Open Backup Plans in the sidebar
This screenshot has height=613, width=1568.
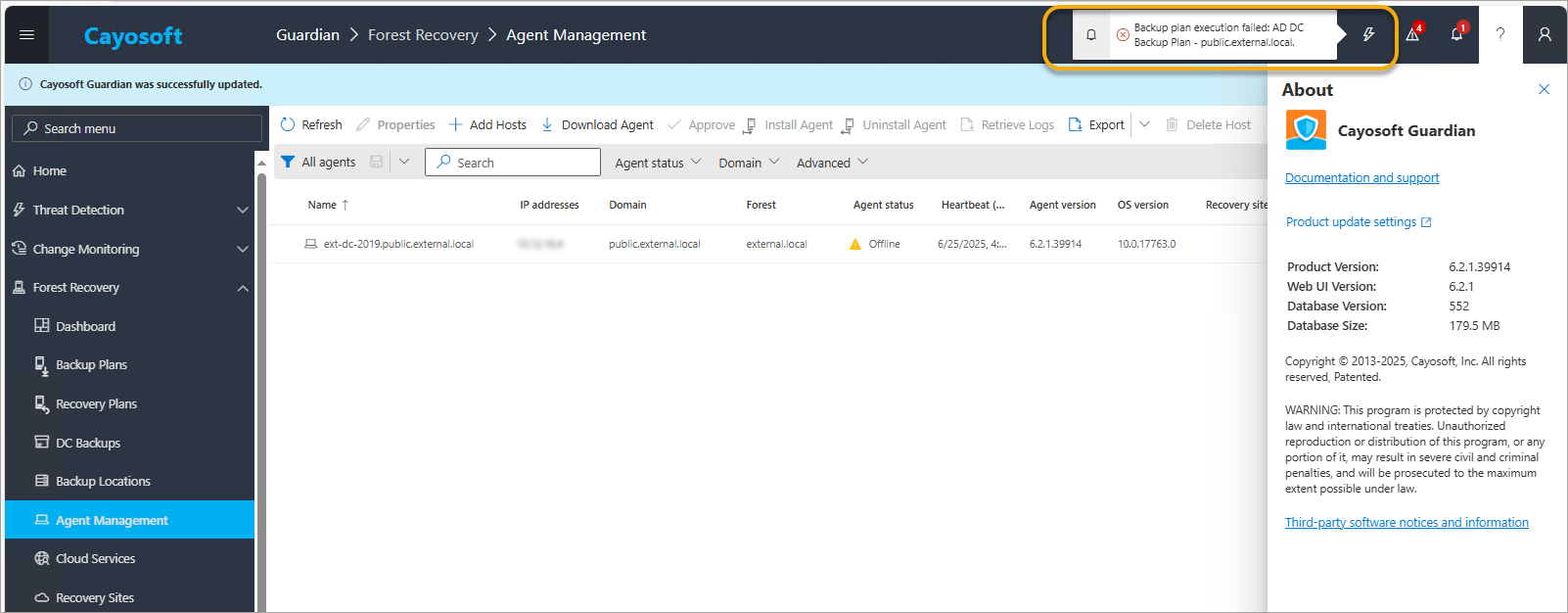pos(91,364)
